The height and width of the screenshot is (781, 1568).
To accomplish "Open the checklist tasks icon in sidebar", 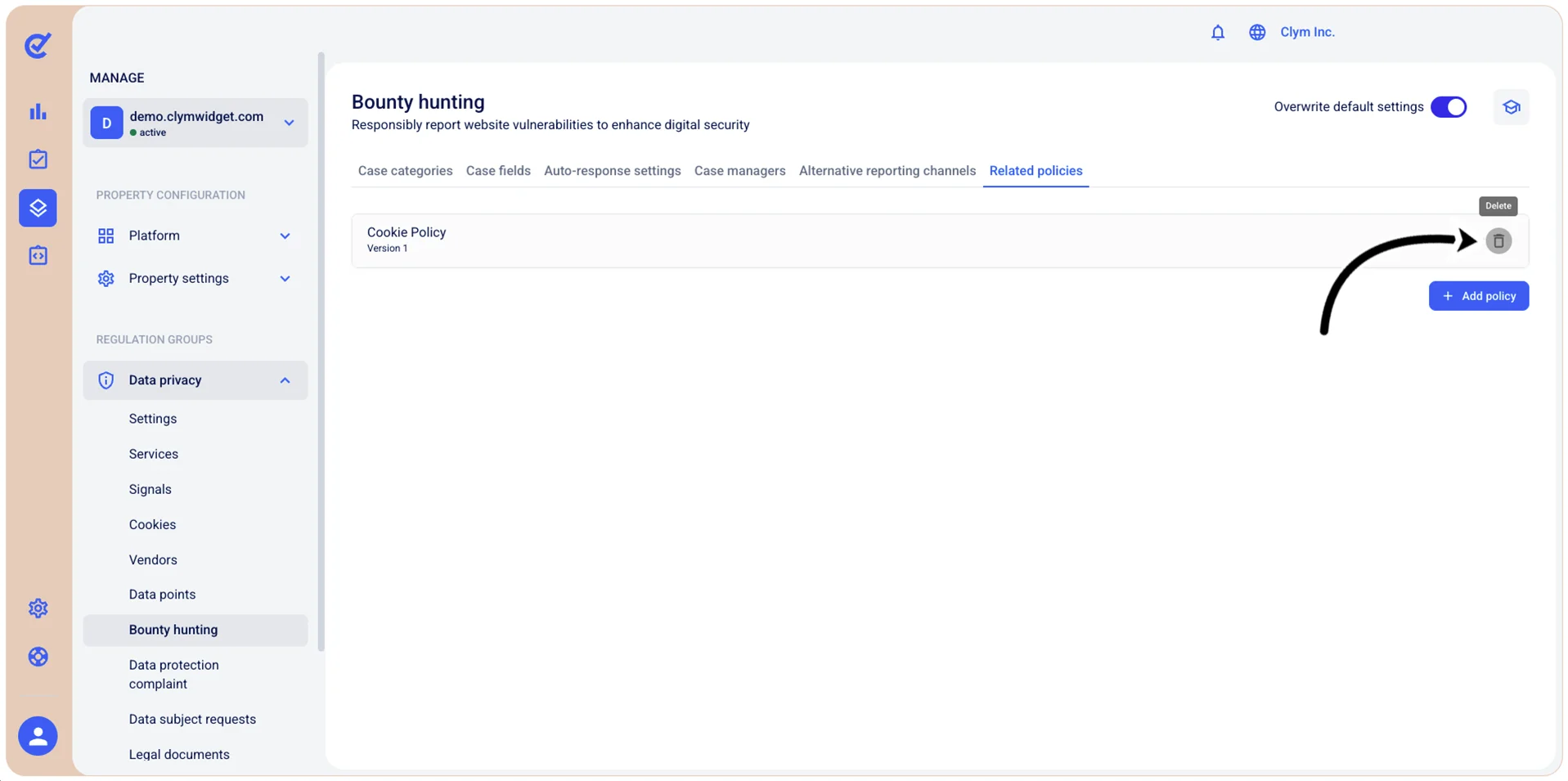I will tap(38, 159).
